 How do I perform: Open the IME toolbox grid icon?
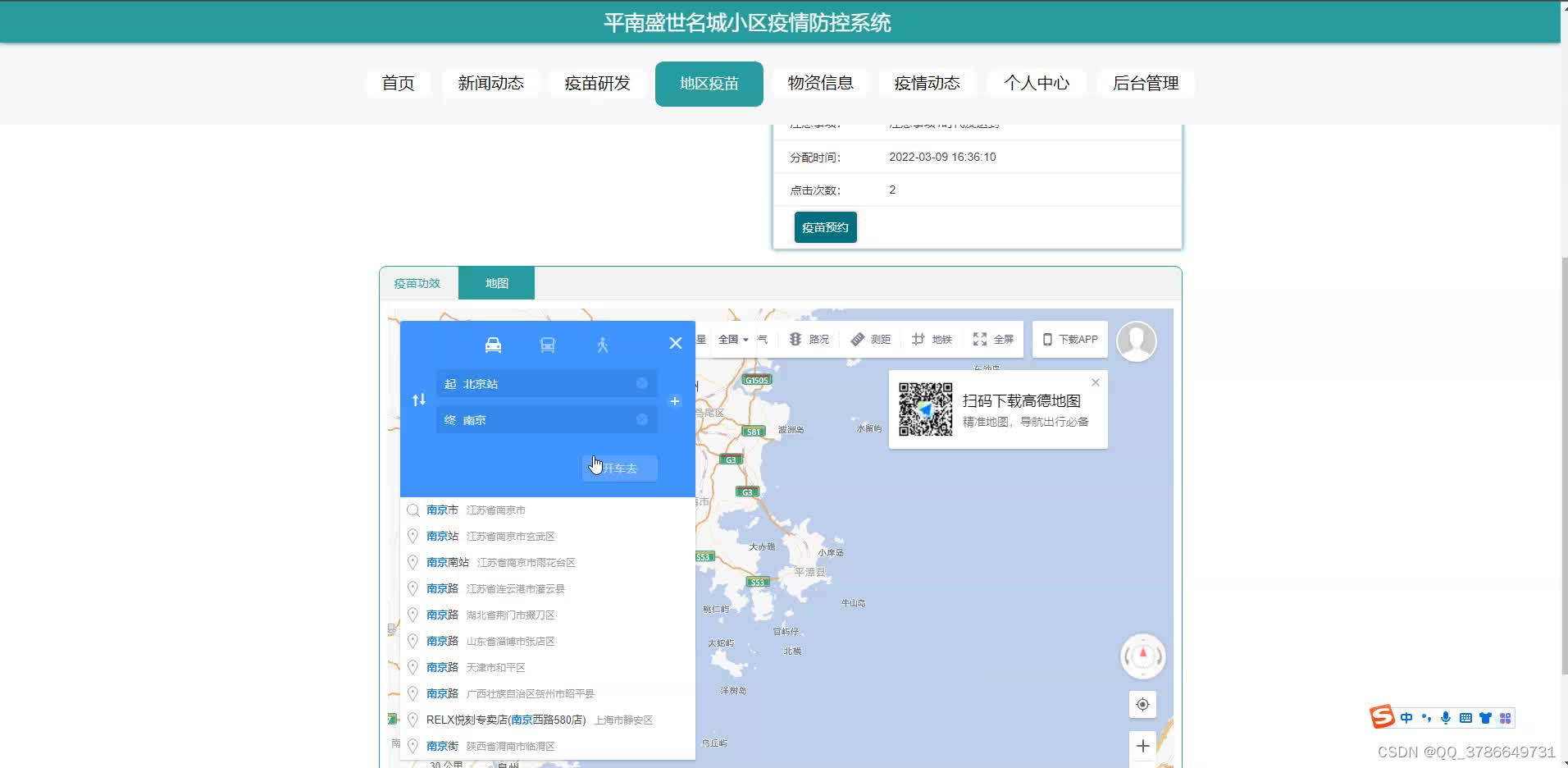[1505, 718]
